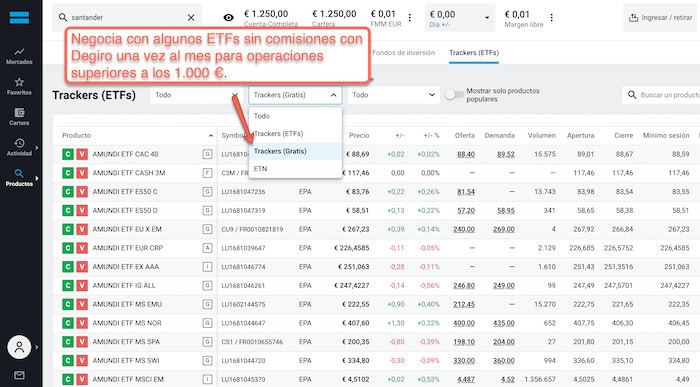Open options menu next to FMM EUR
Viewport: 700px width, 387px height.
click(410, 18)
